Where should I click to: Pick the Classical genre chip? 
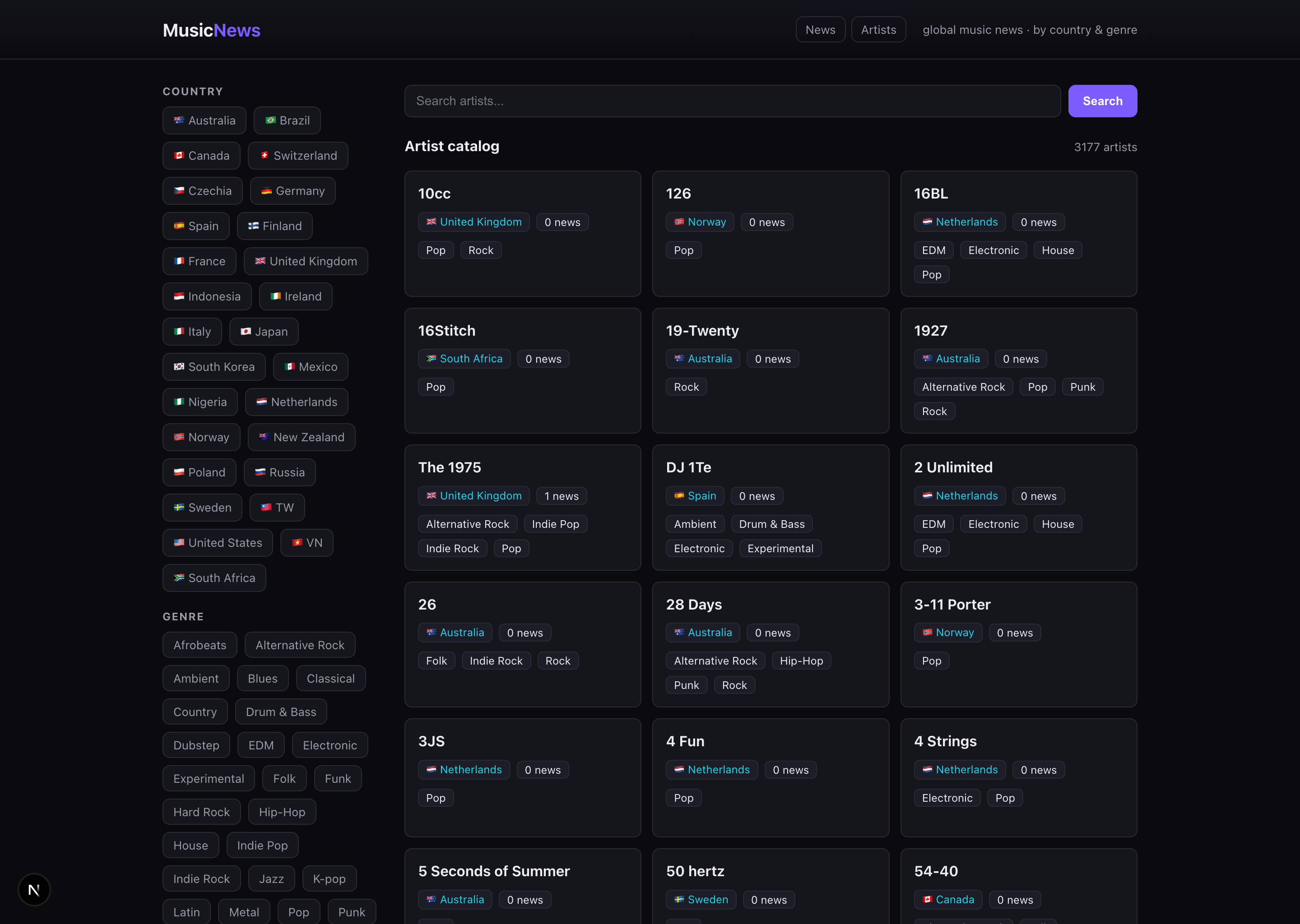(330, 678)
